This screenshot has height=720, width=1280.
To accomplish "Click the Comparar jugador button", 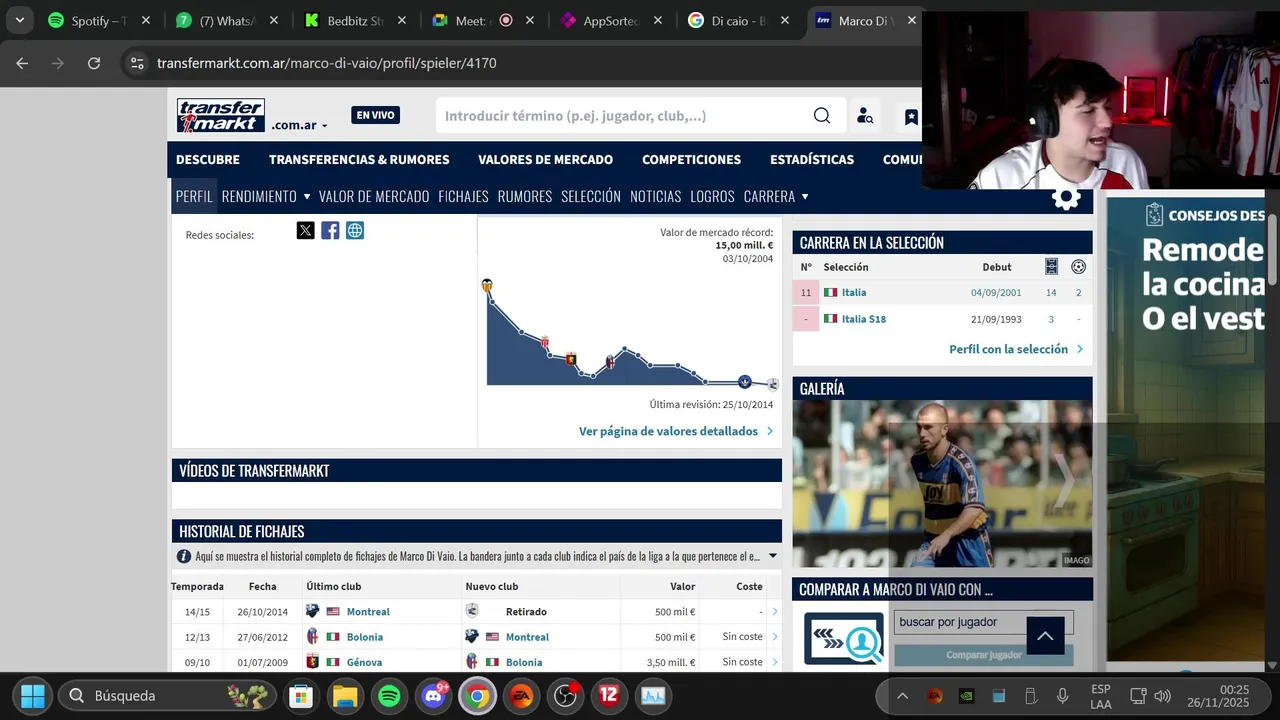I will click(x=984, y=655).
